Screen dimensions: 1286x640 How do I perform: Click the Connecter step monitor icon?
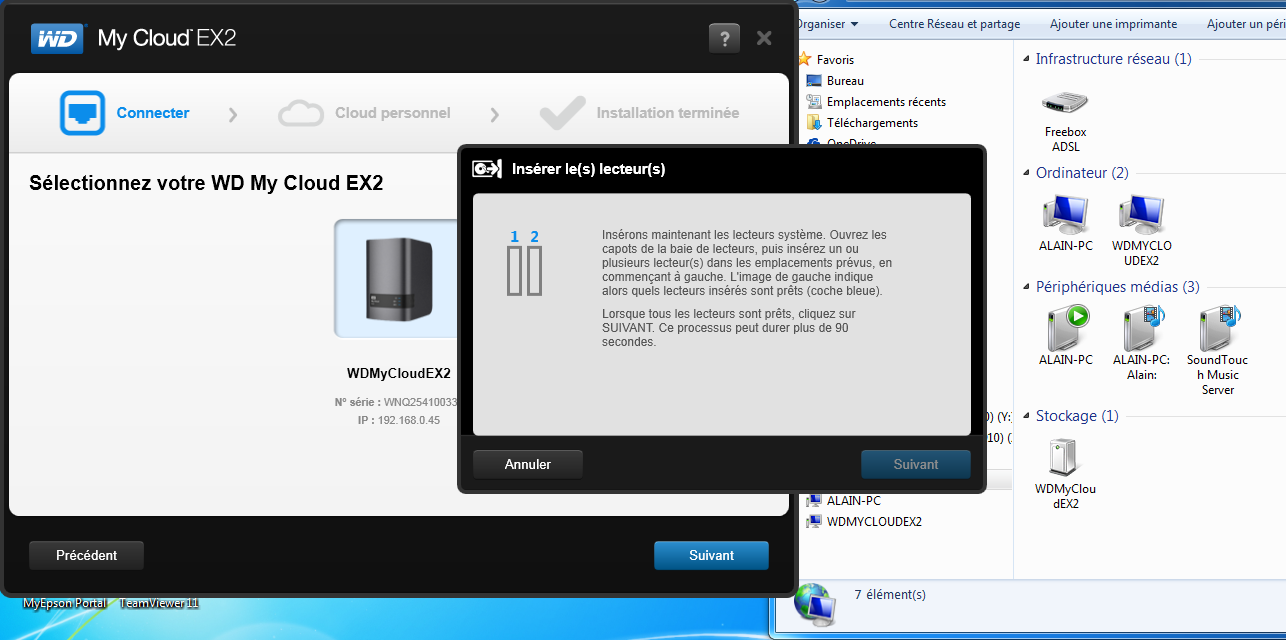(82, 113)
